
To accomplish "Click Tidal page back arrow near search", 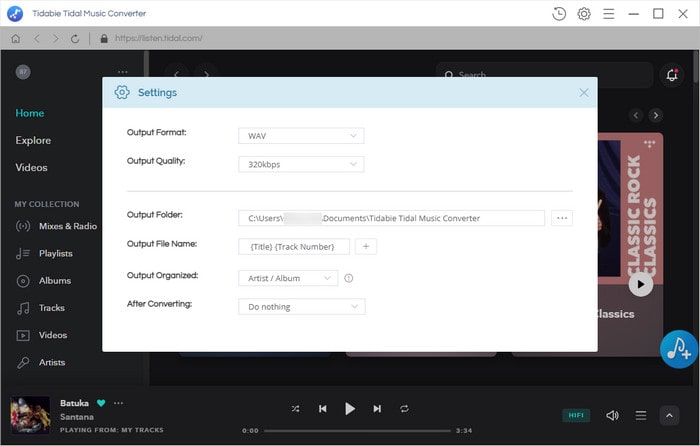I will pos(176,74).
